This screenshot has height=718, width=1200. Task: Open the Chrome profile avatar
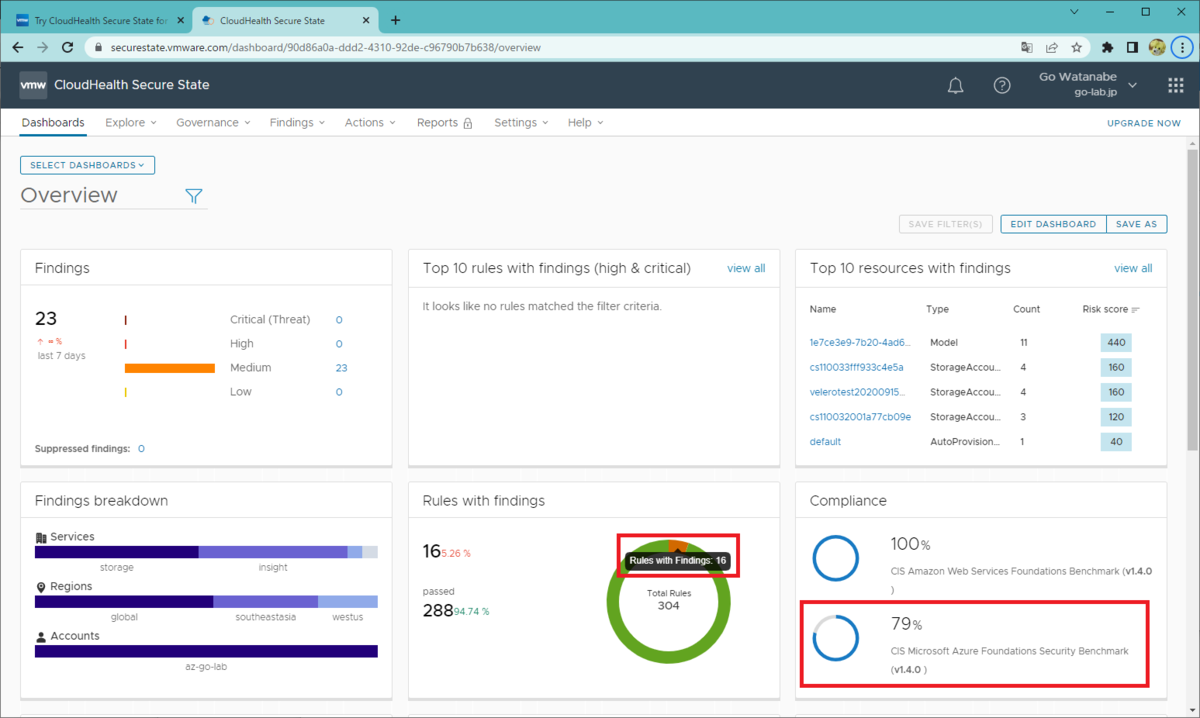coord(1157,47)
